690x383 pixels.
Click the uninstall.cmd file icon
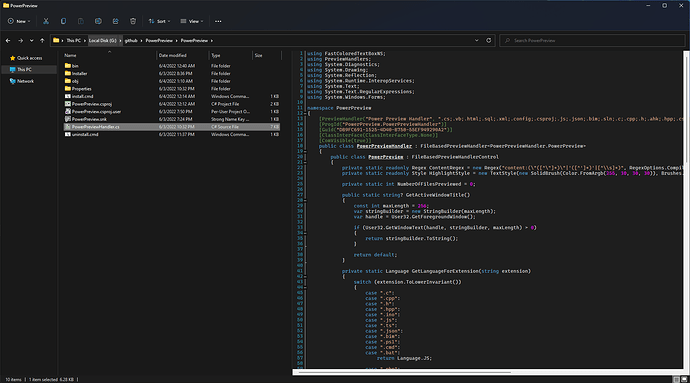tap(68, 134)
